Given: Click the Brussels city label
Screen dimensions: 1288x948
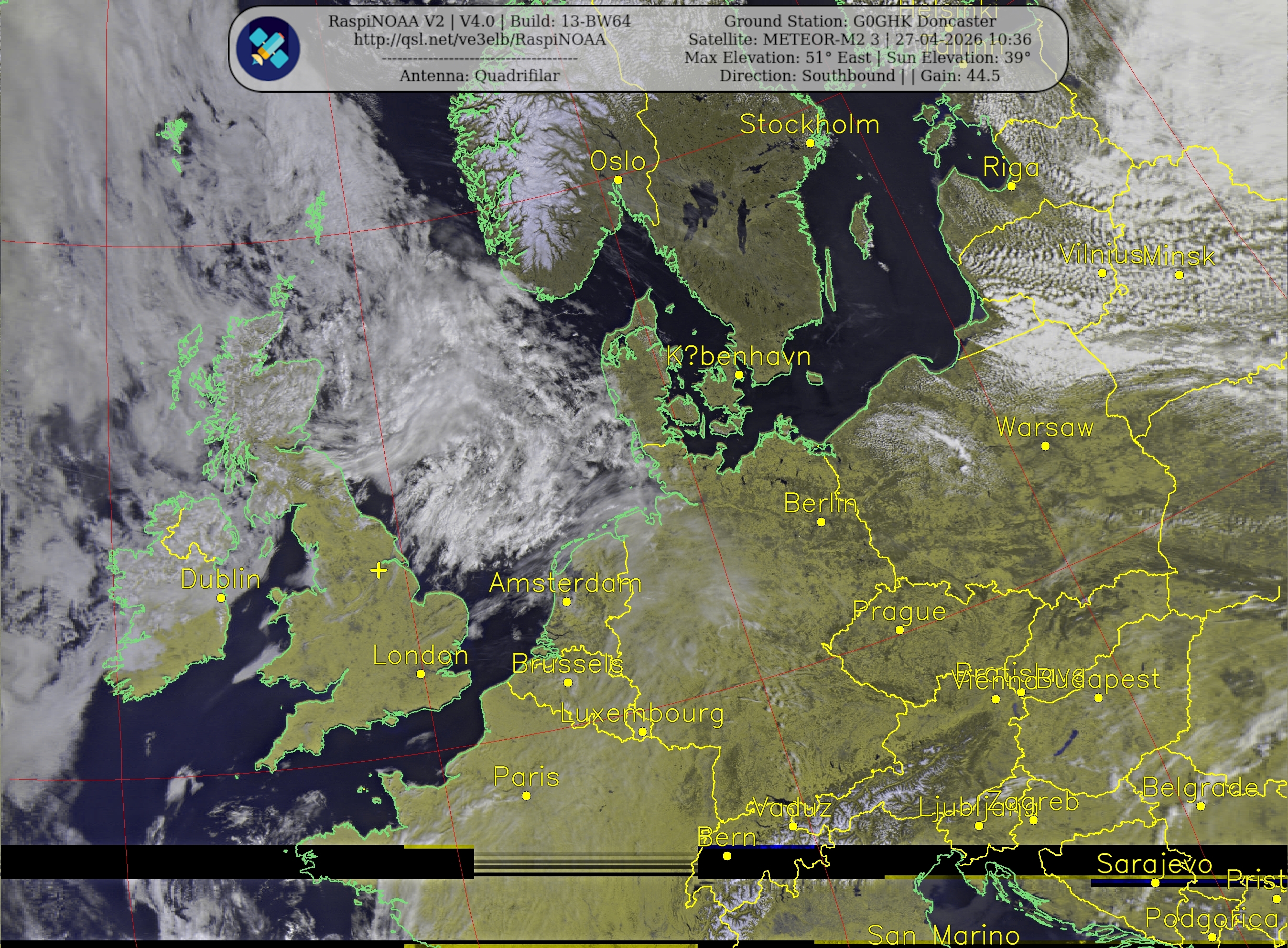Looking at the screenshot, I should pyautogui.click(x=567, y=664).
